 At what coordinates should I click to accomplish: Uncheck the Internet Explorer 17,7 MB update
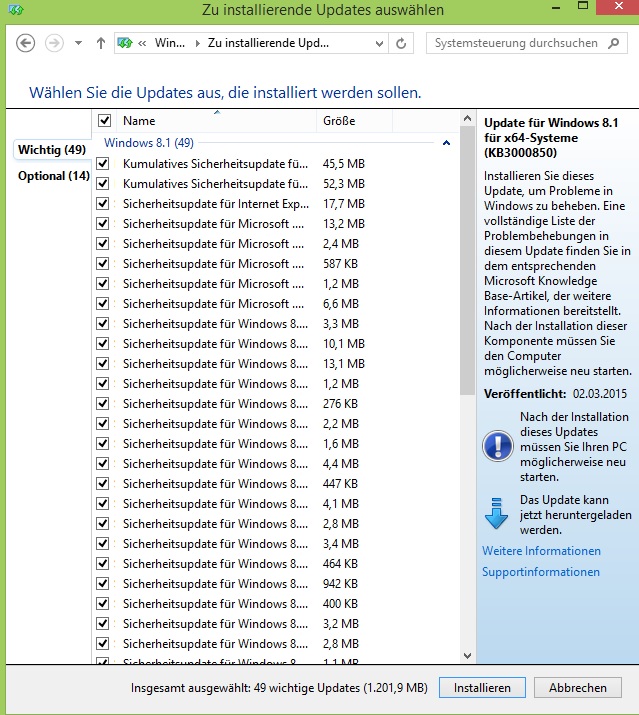pos(103,204)
